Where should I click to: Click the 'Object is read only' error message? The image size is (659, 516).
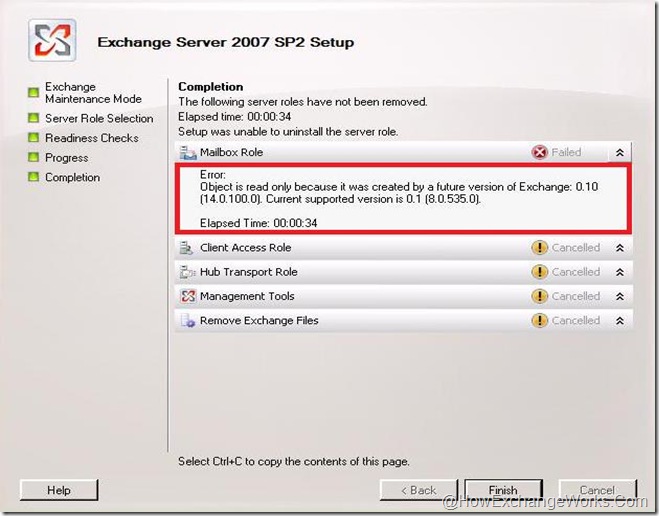399,192
